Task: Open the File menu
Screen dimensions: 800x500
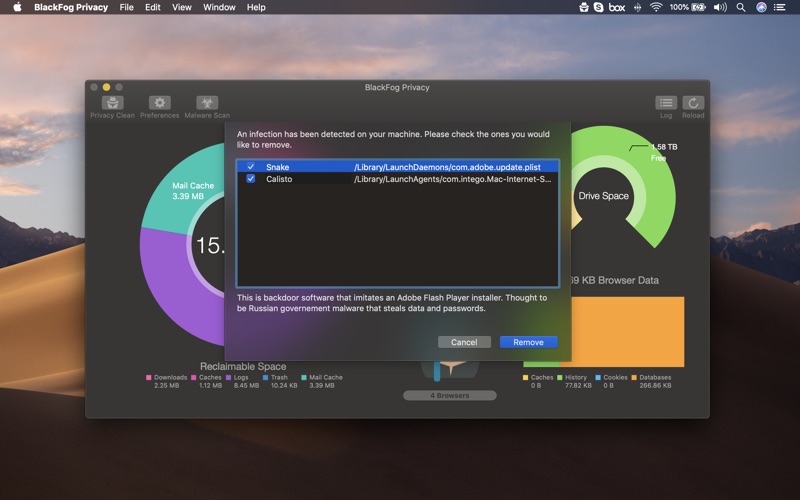Action: click(x=127, y=7)
